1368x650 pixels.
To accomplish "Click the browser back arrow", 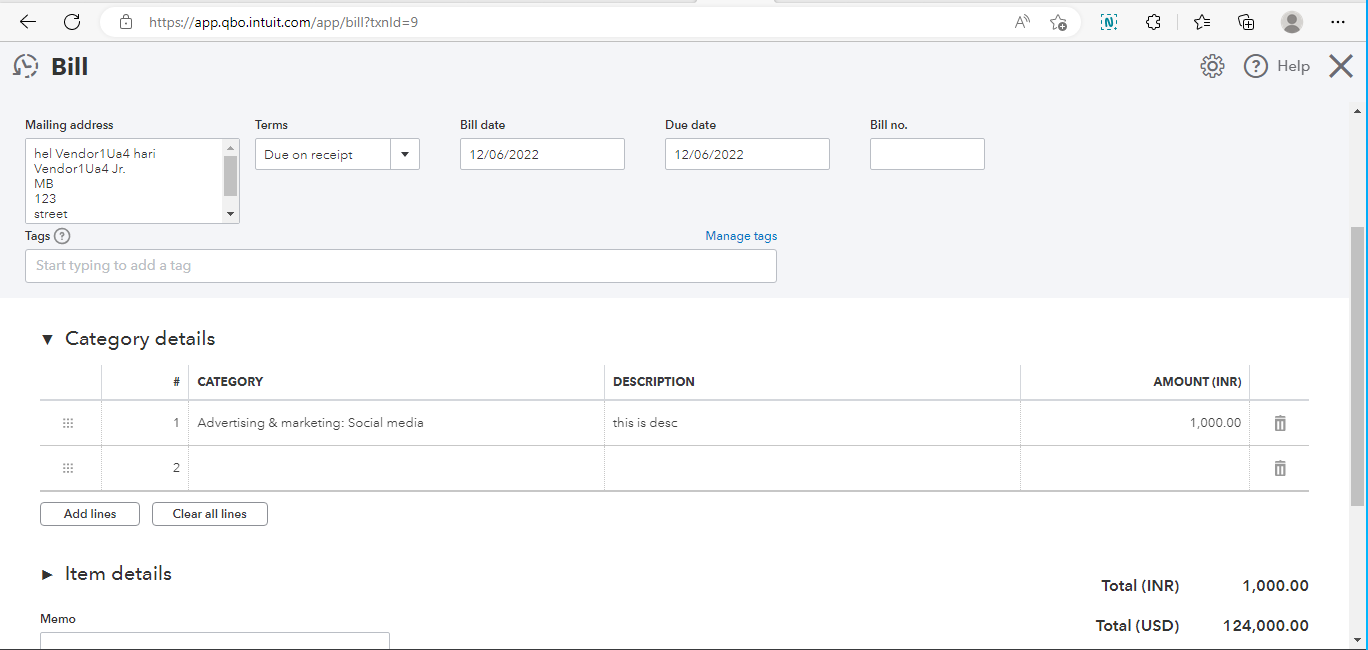I will pyautogui.click(x=28, y=22).
